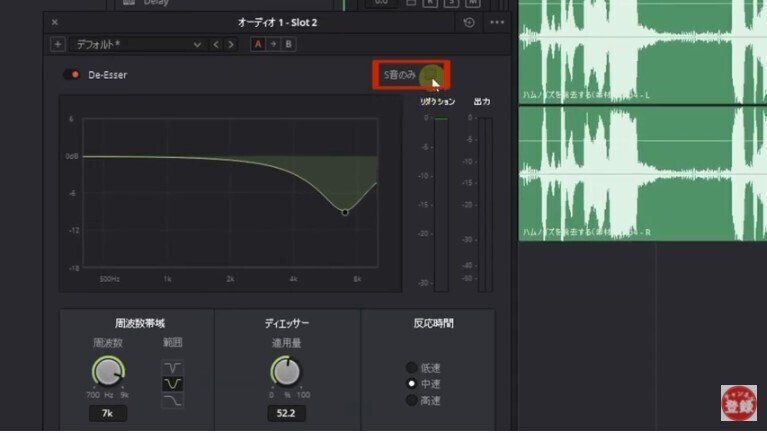Copy A settings to B arrow
The height and width of the screenshot is (433, 767).
[x=273, y=45]
